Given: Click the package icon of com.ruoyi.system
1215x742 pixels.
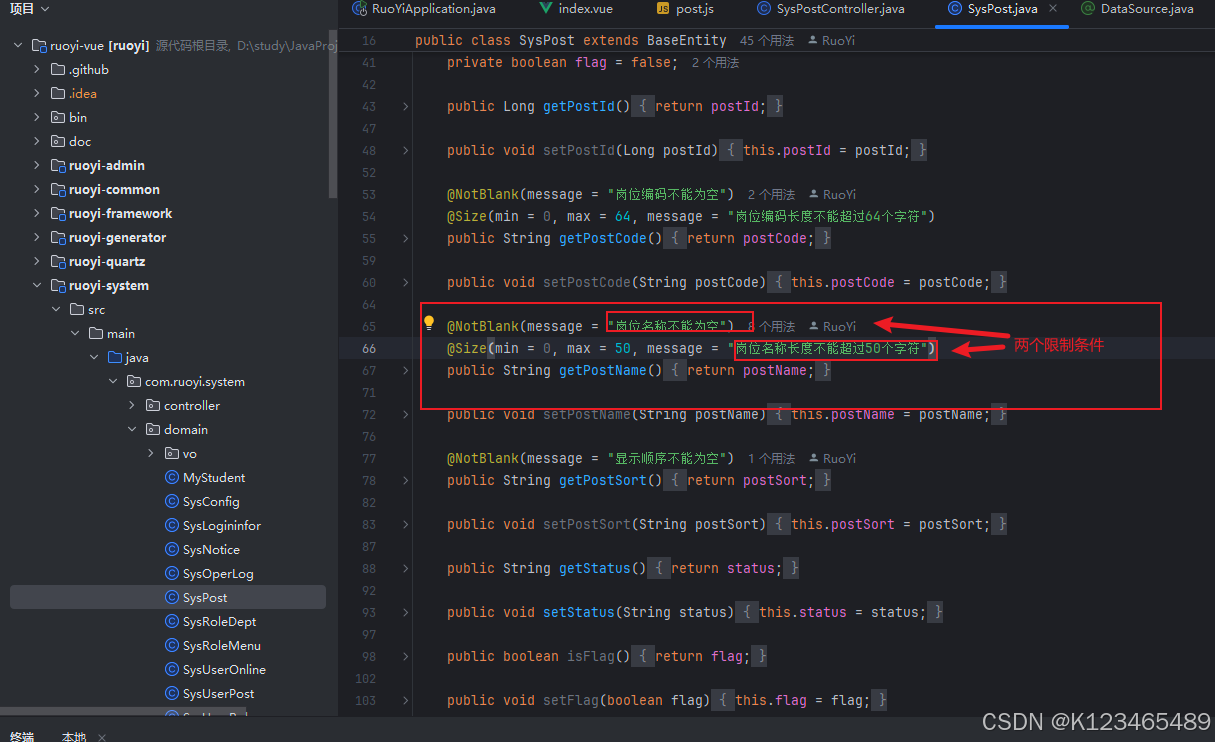Looking at the screenshot, I should click(134, 382).
